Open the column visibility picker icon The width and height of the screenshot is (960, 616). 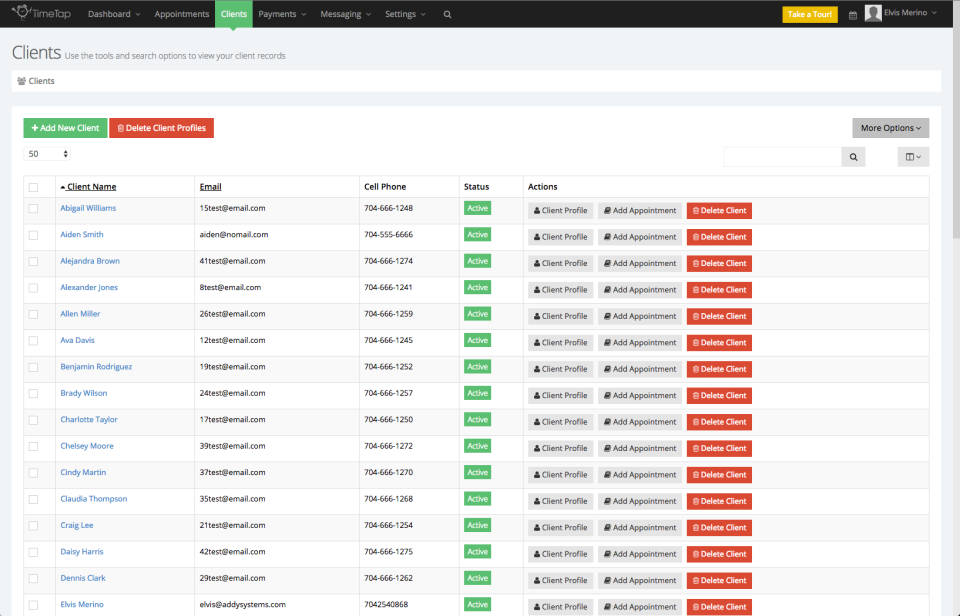pyautogui.click(x=912, y=157)
